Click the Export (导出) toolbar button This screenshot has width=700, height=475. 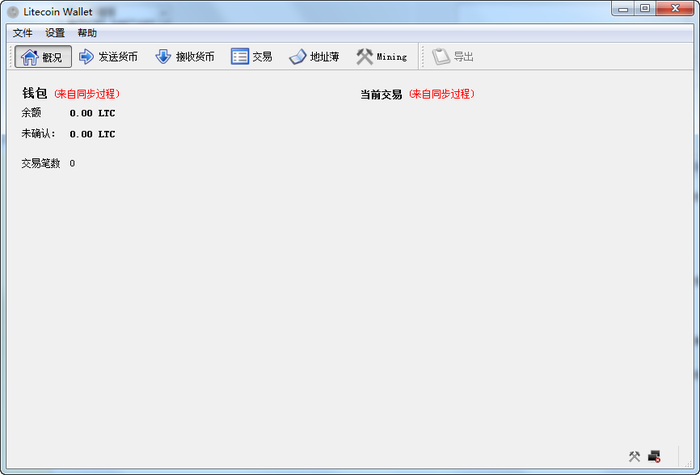tap(453, 57)
